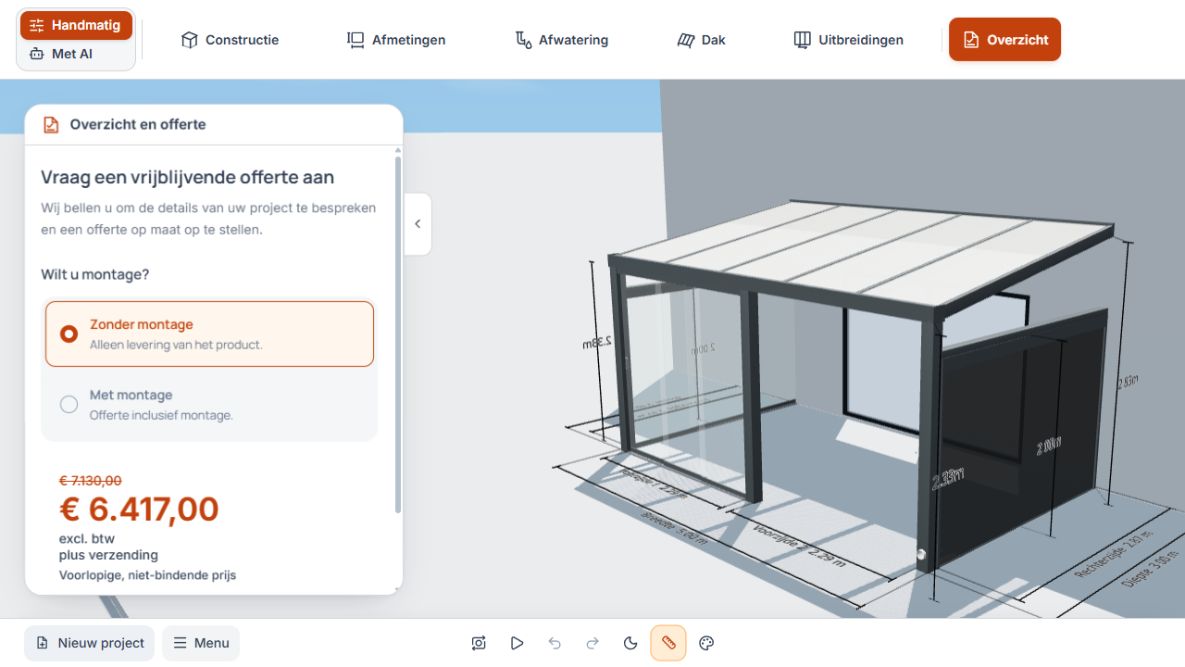Click the 'excl. btw' text
The width and height of the screenshot is (1185, 667).
tap(87, 539)
